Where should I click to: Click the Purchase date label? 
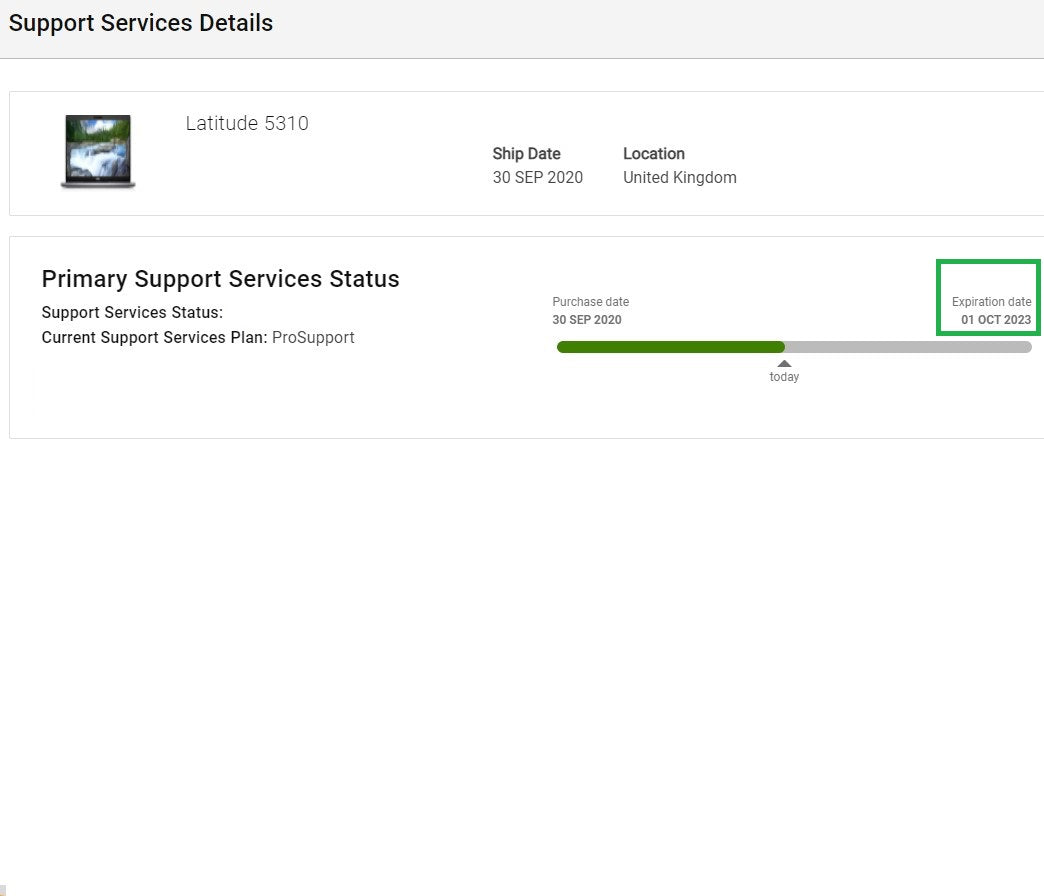(590, 302)
